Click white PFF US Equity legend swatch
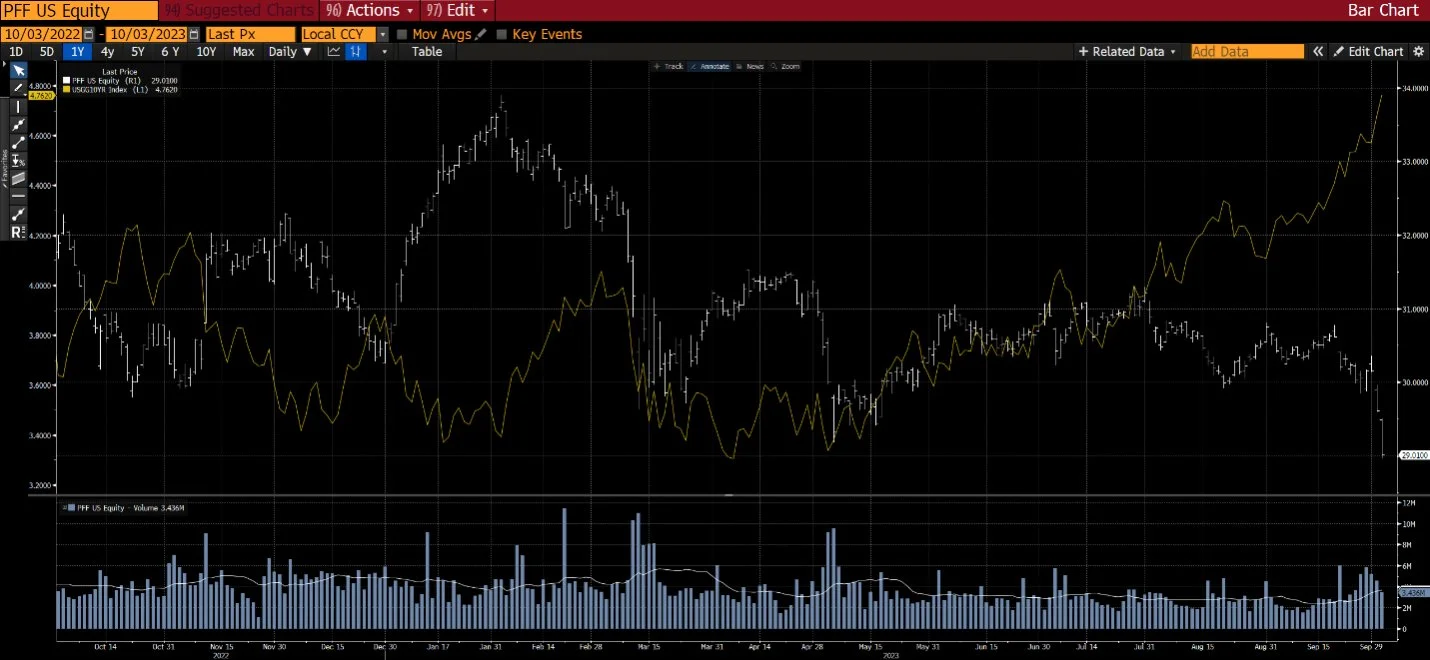The image size is (1430, 660). pyautogui.click(x=66, y=81)
